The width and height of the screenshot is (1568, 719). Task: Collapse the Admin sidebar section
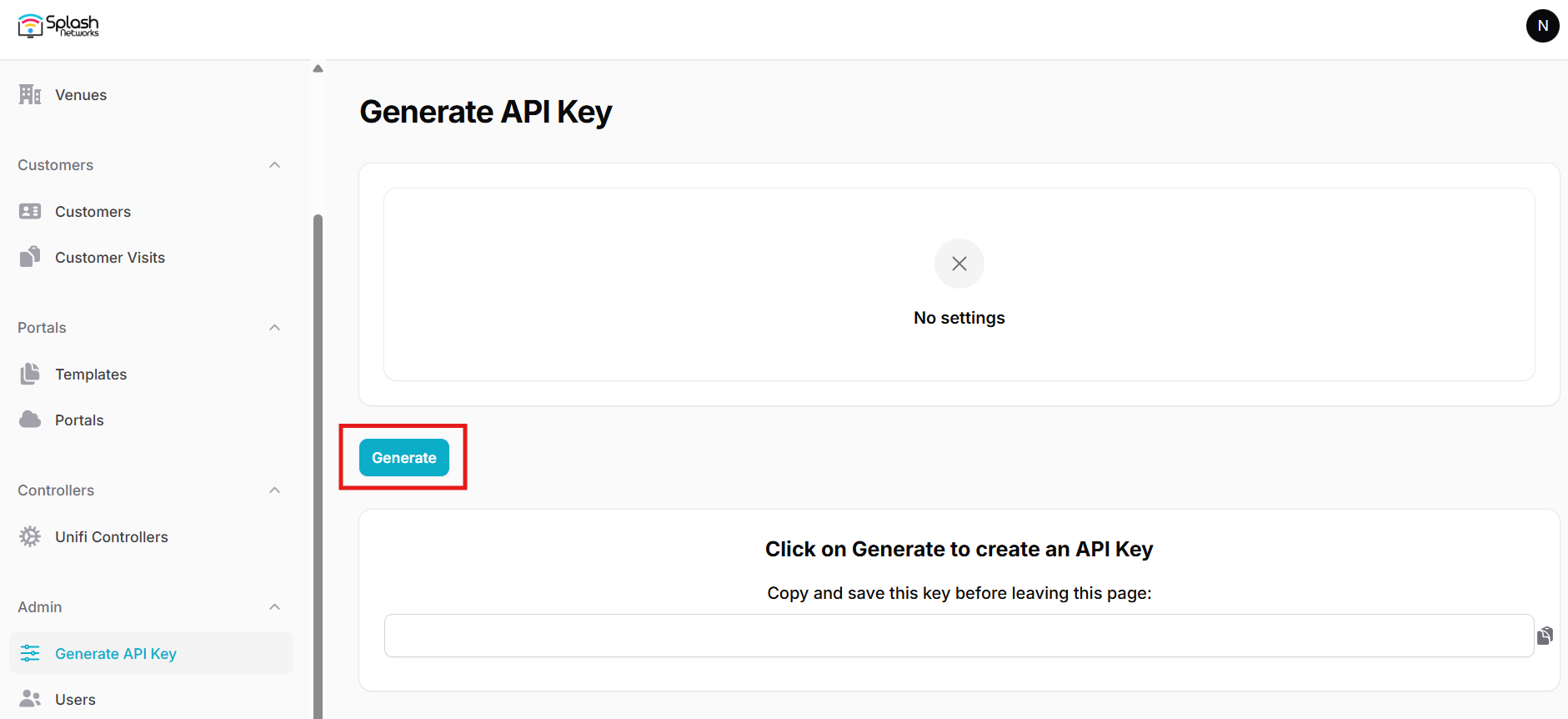coord(274,607)
